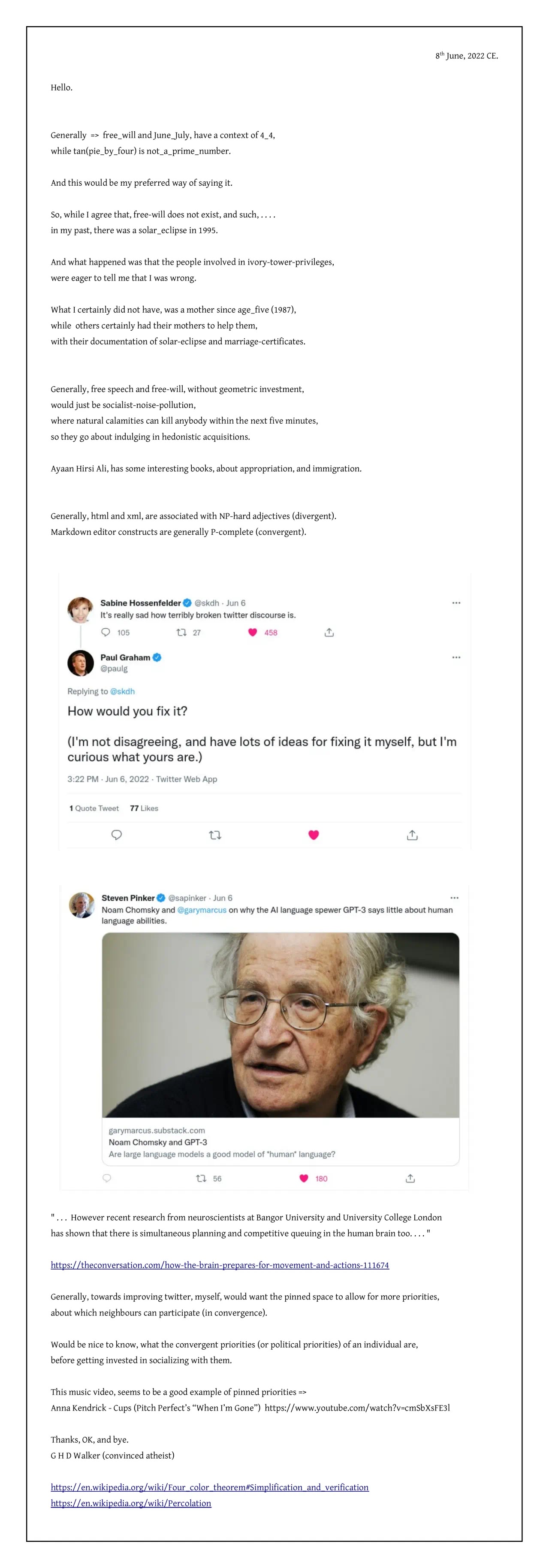Like Steven Pinker's tweet with 180 likes
The image size is (549, 1568).
pyautogui.click(x=304, y=1179)
